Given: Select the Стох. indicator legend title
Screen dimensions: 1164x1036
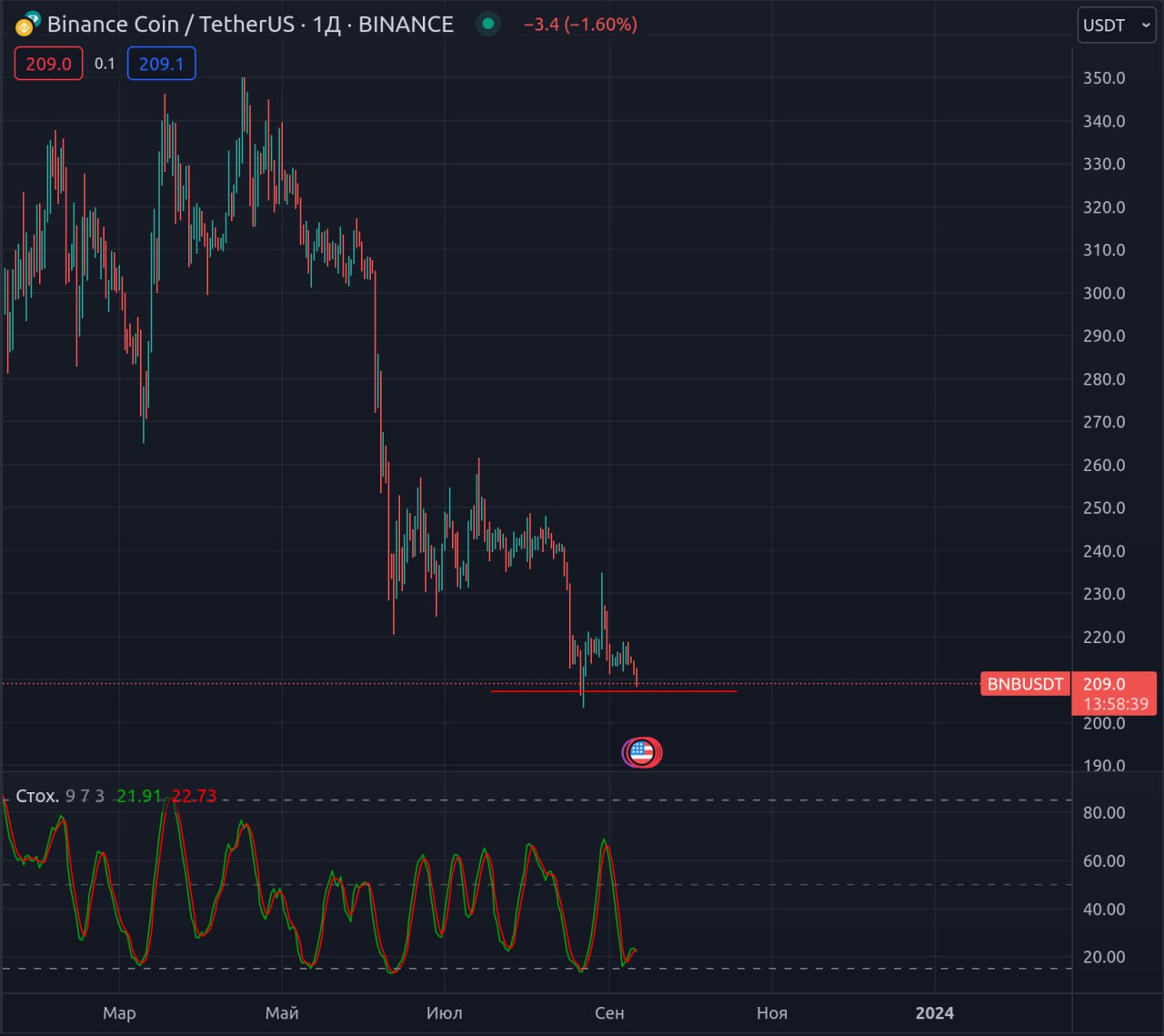Looking at the screenshot, I should click(37, 796).
